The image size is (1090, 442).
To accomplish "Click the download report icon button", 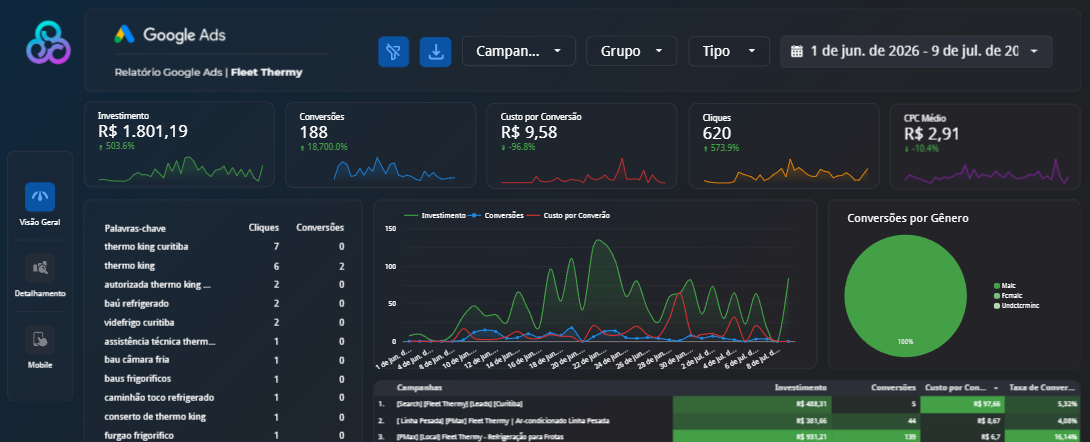I will [x=435, y=52].
